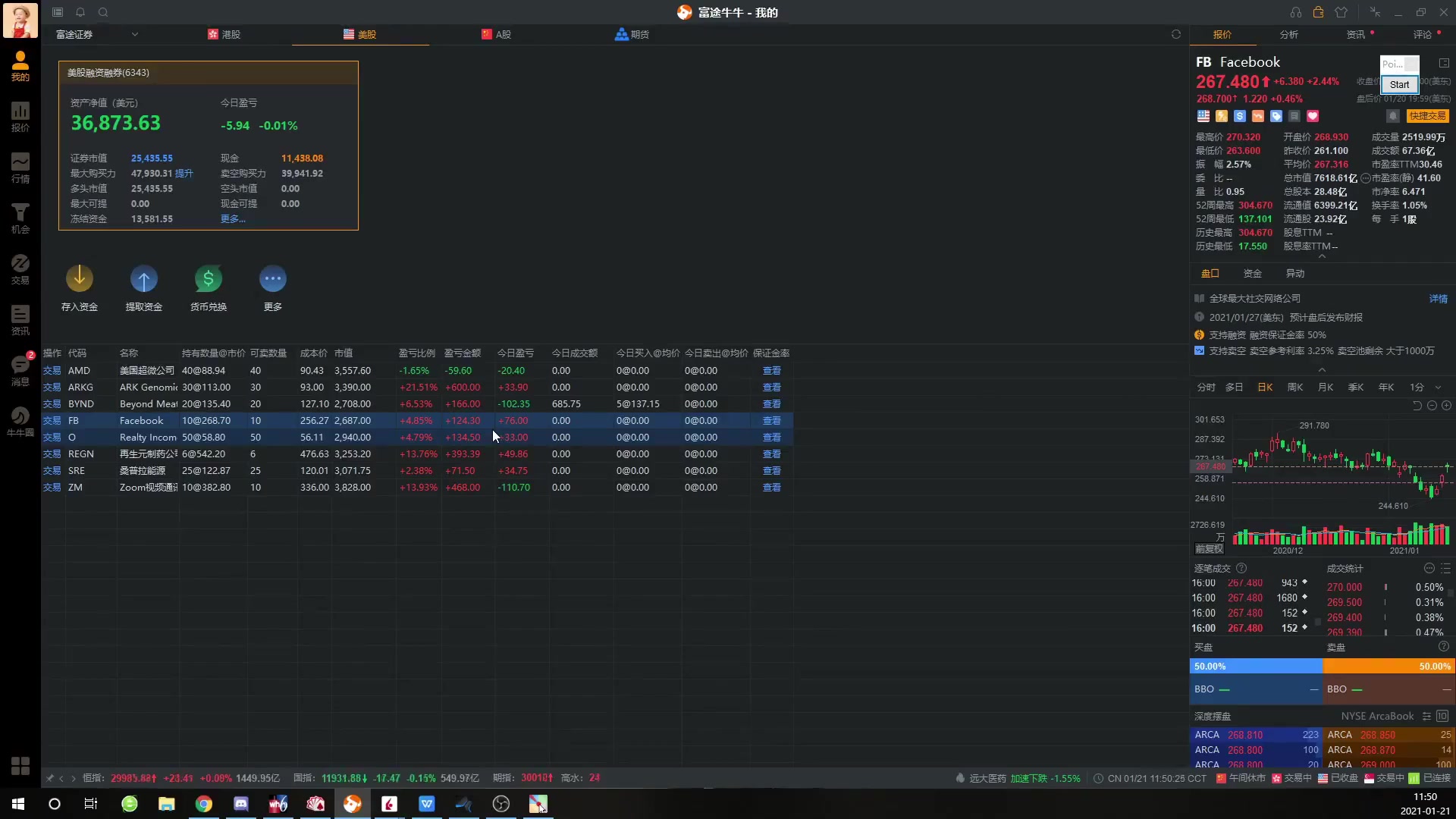1456x819 pixels.
Task: Expand the 1分 interval dropdown arrow
Action: [x=1438, y=388]
